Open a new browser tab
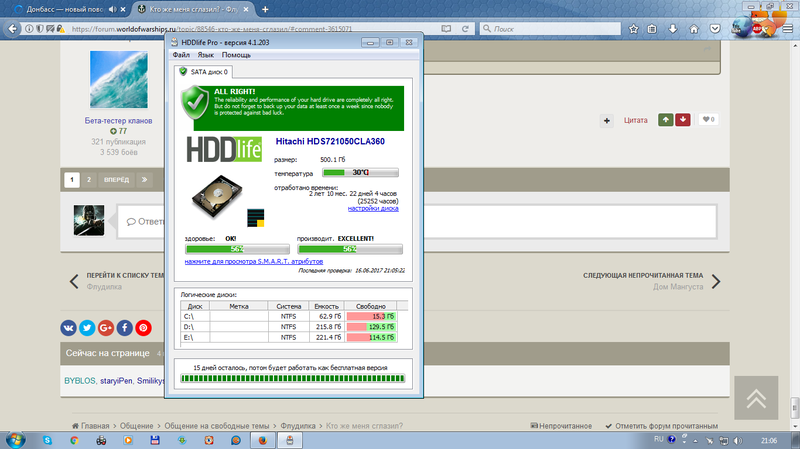Image resolution: width=800 pixels, height=449 pixels. click(x=265, y=9)
